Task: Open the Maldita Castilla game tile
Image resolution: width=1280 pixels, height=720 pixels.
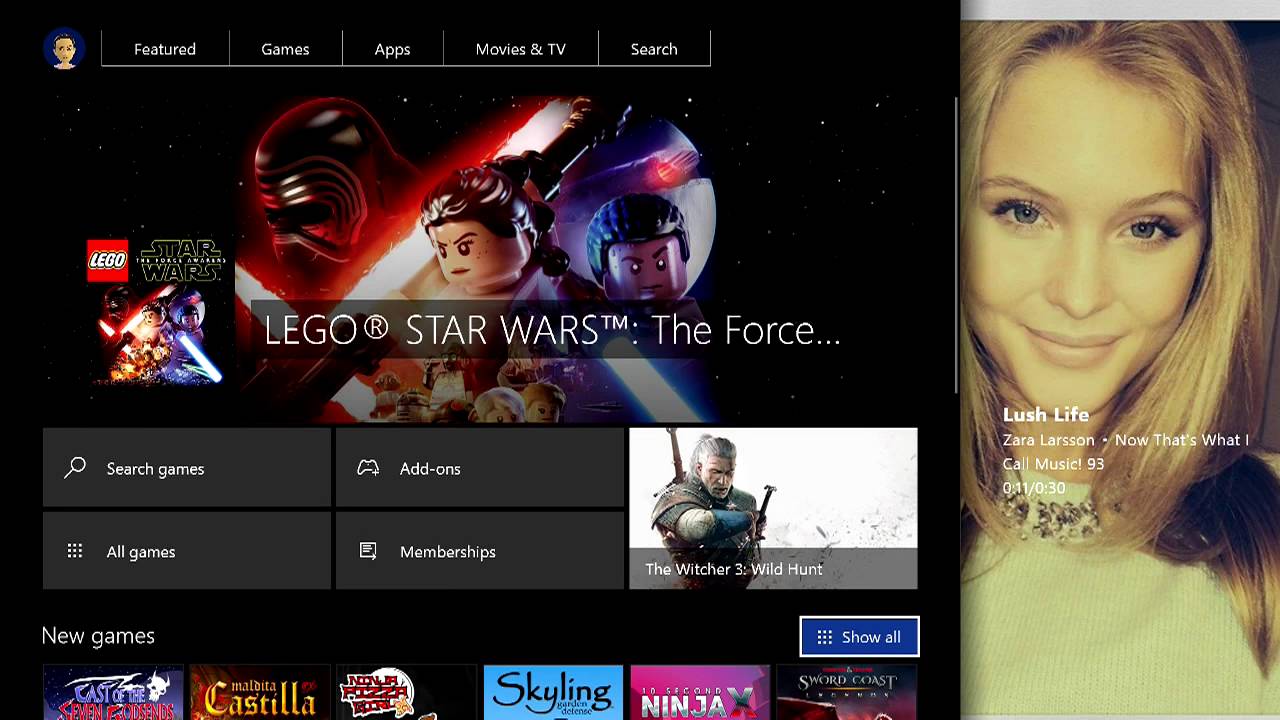Action: pos(260,692)
